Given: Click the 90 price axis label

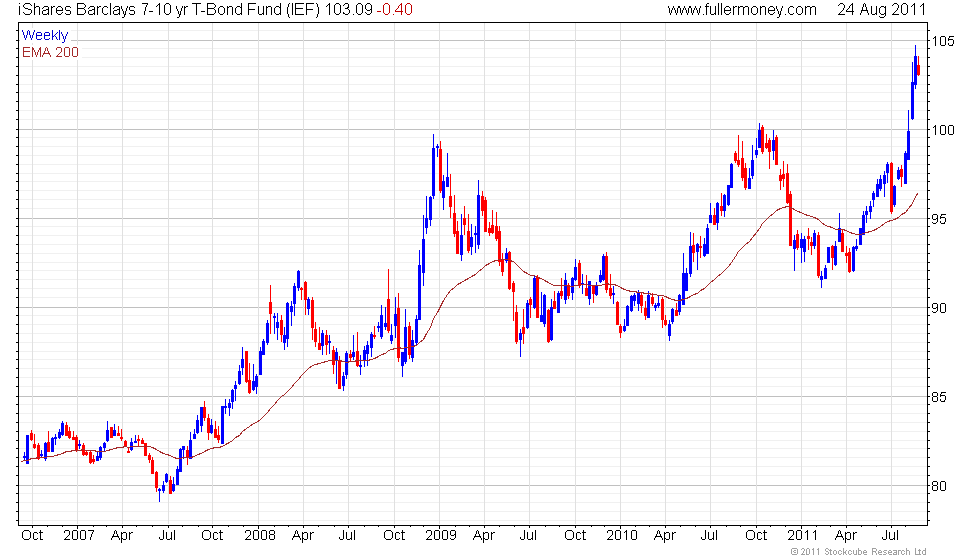Looking at the screenshot, I should pyautogui.click(x=939, y=308).
